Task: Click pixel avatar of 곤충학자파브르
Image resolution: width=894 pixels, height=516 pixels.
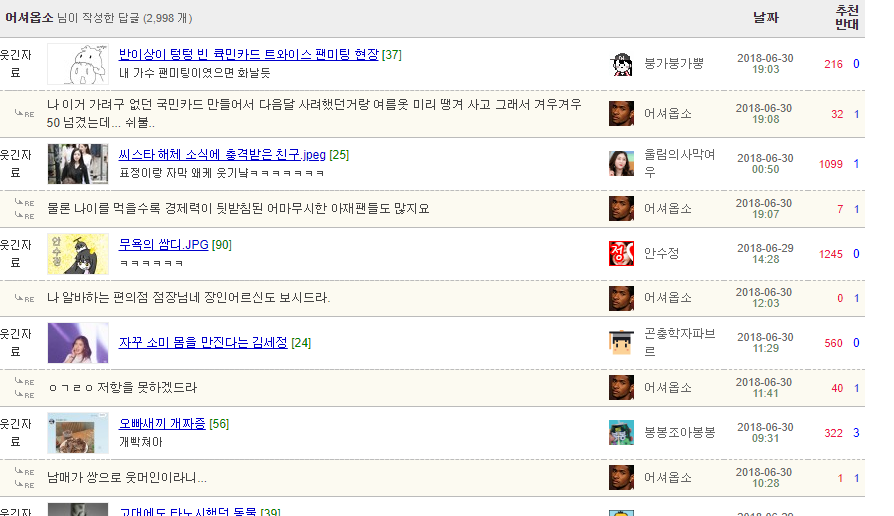Action: [x=621, y=343]
